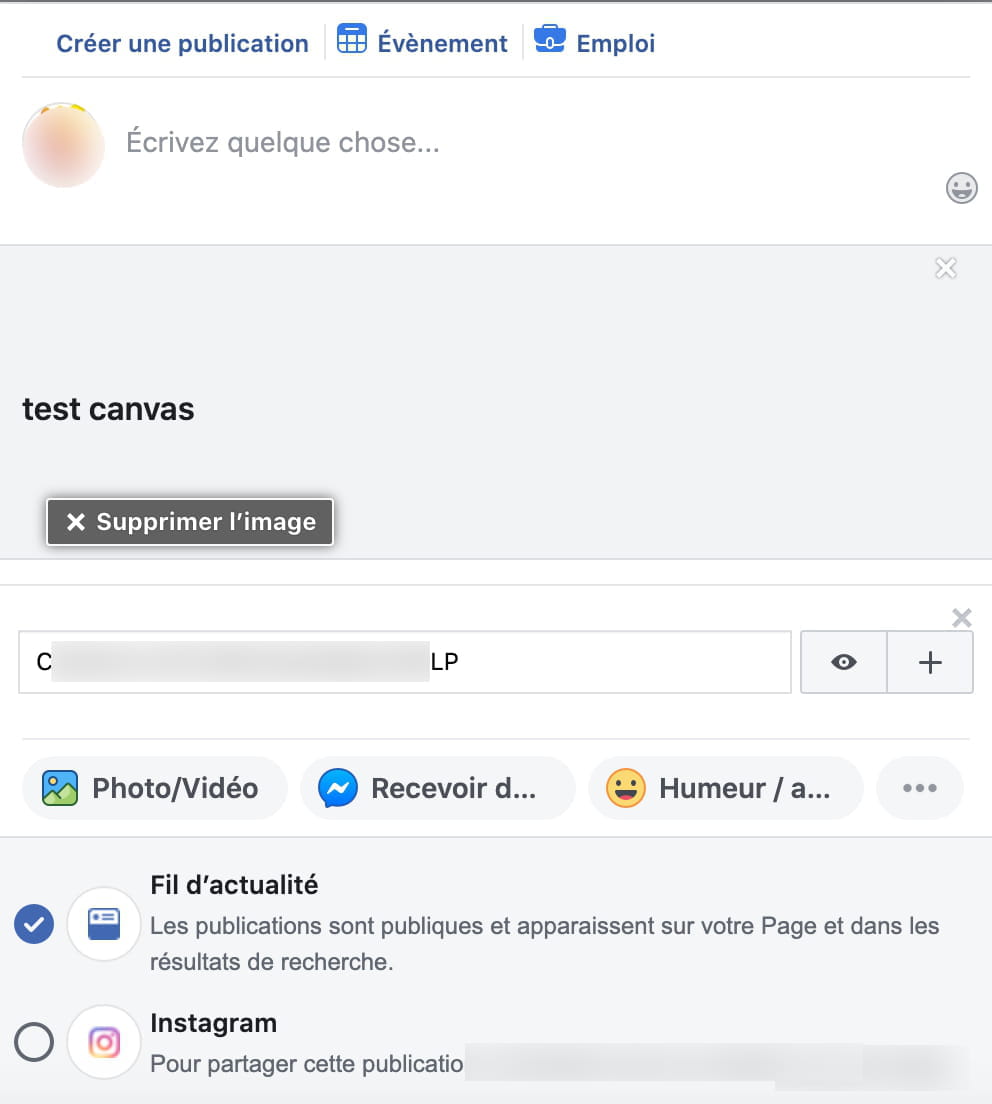Click the Instagram logo icon
992x1104 pixels.
[104, 1042]
